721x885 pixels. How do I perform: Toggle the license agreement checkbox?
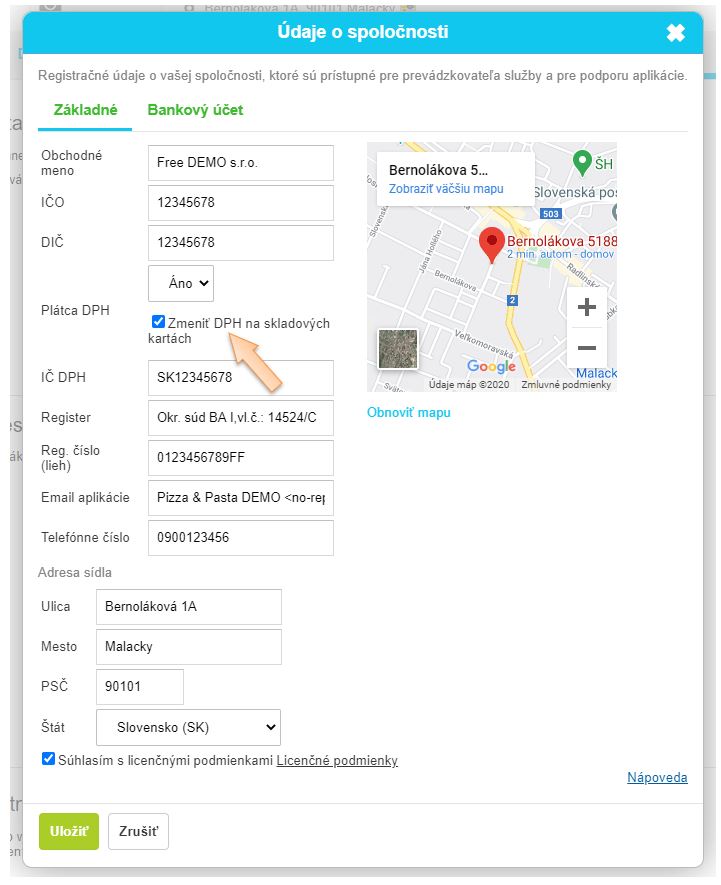[49, 759]
